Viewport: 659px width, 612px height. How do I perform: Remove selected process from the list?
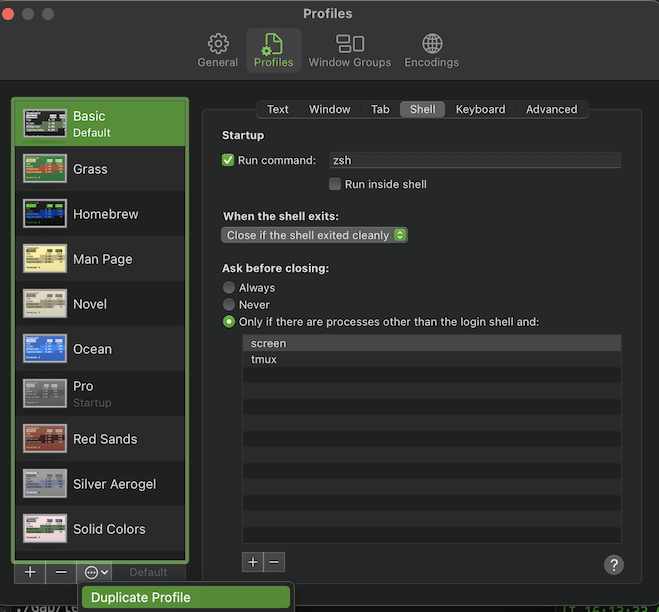coord(274,562)
